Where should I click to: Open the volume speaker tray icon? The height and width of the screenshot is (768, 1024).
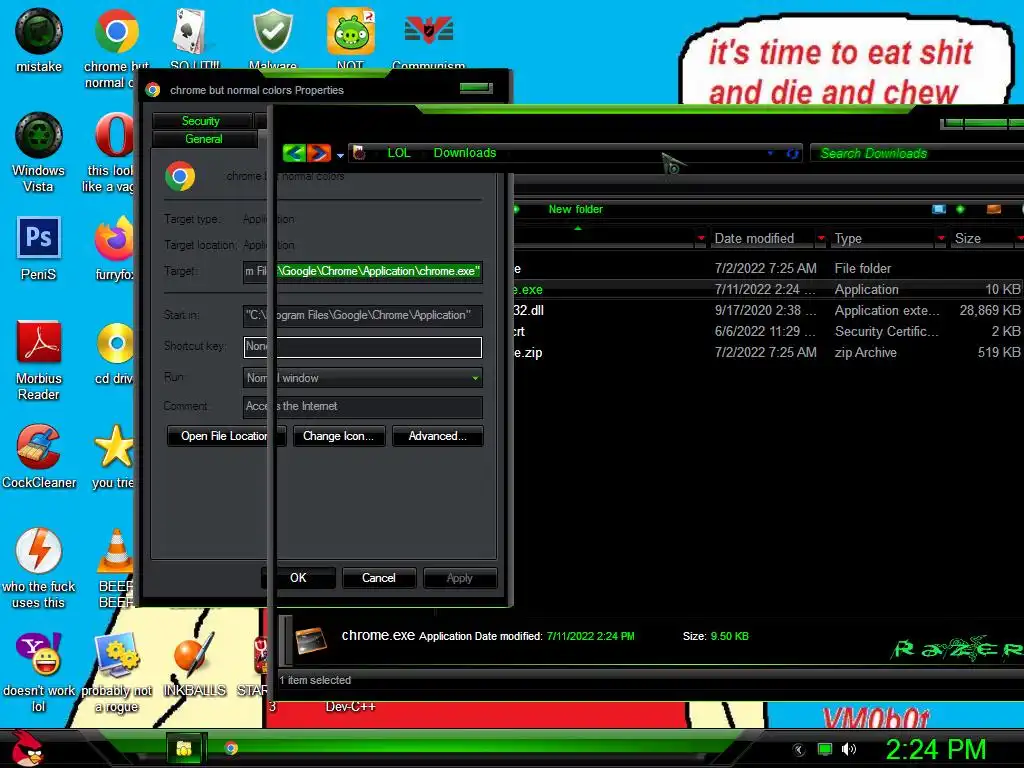[x=848, y=749]
